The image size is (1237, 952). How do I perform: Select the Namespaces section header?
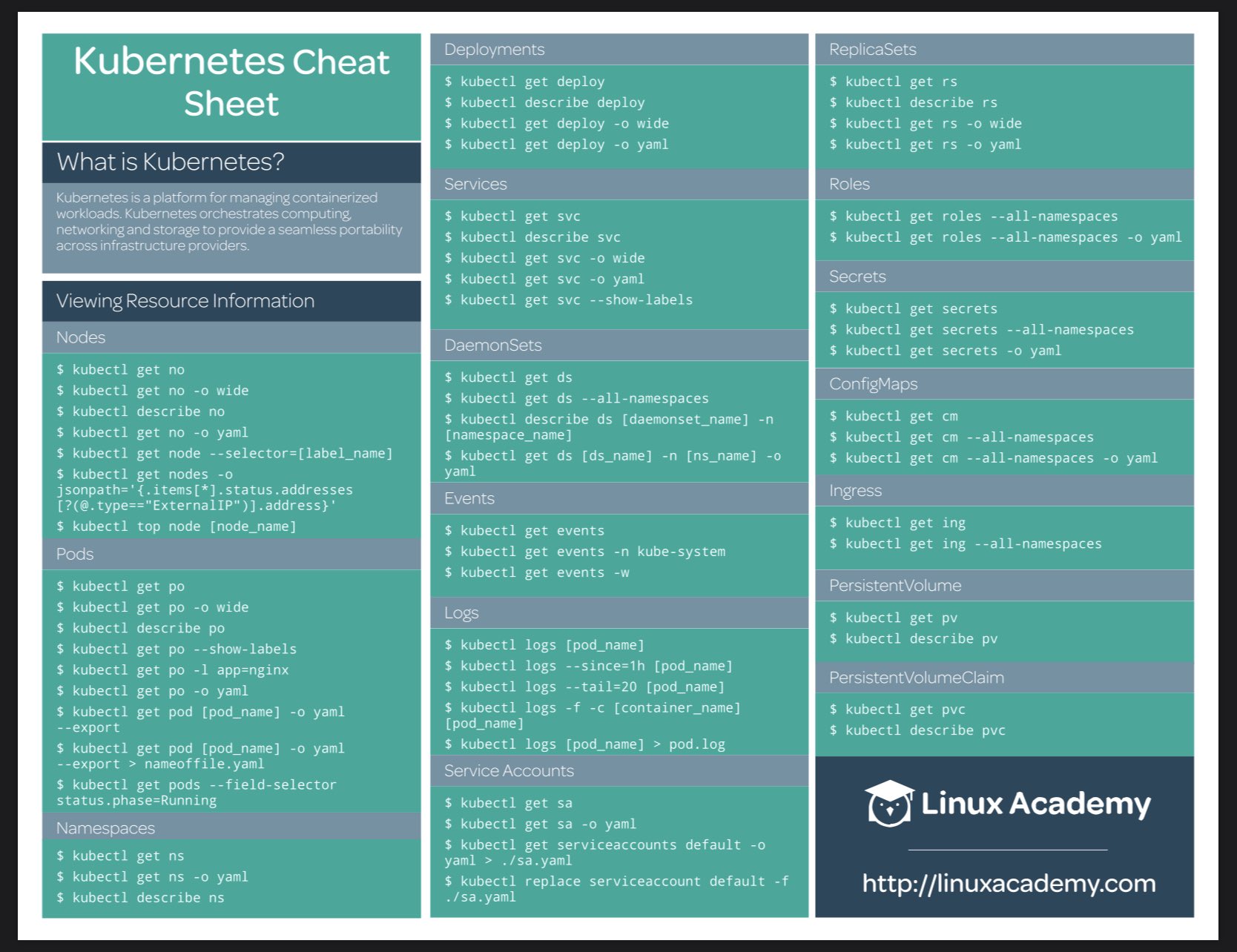point(231,827)
